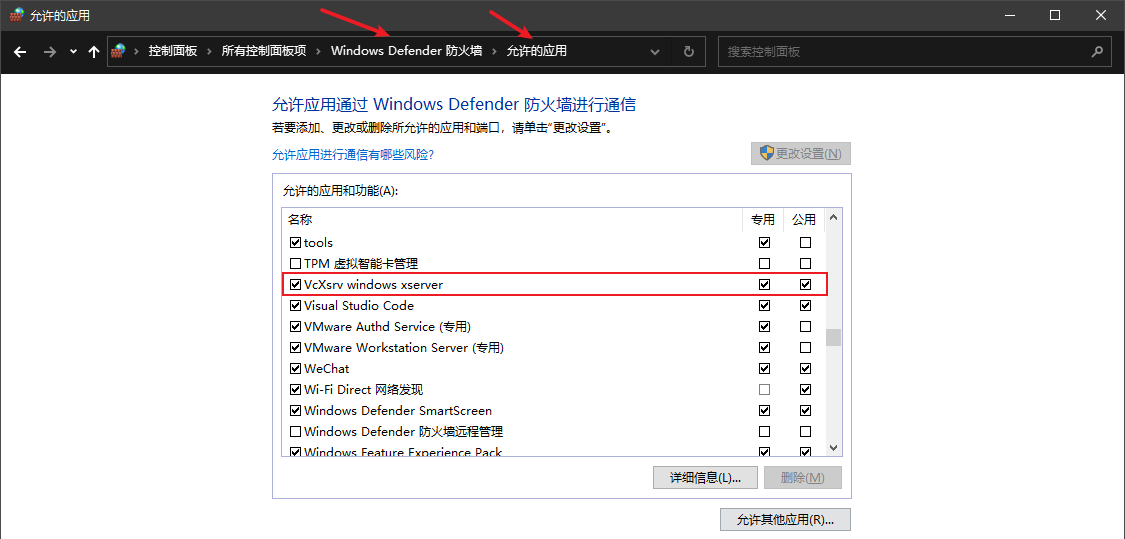Image resolution: width=1125 pixels, height=539 pixels.
Task: Open the Windows Defender 防火墙 breadcrumb
Action: pyautogui.click(x=406, y=51)
